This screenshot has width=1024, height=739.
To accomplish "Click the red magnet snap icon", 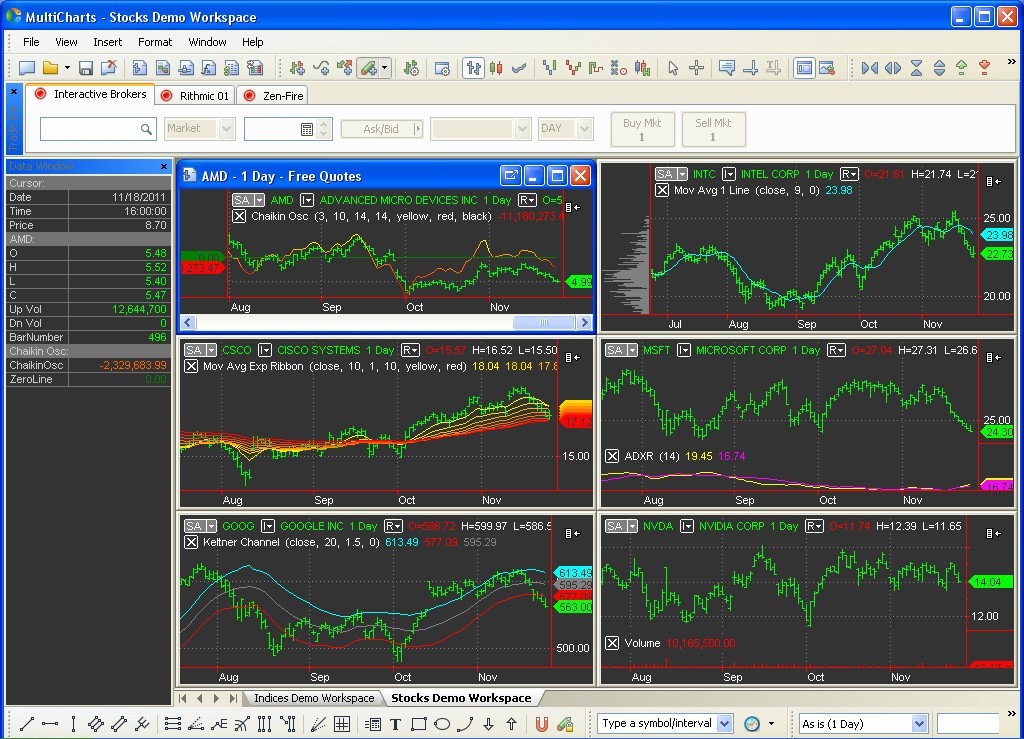I will point(541,723).
